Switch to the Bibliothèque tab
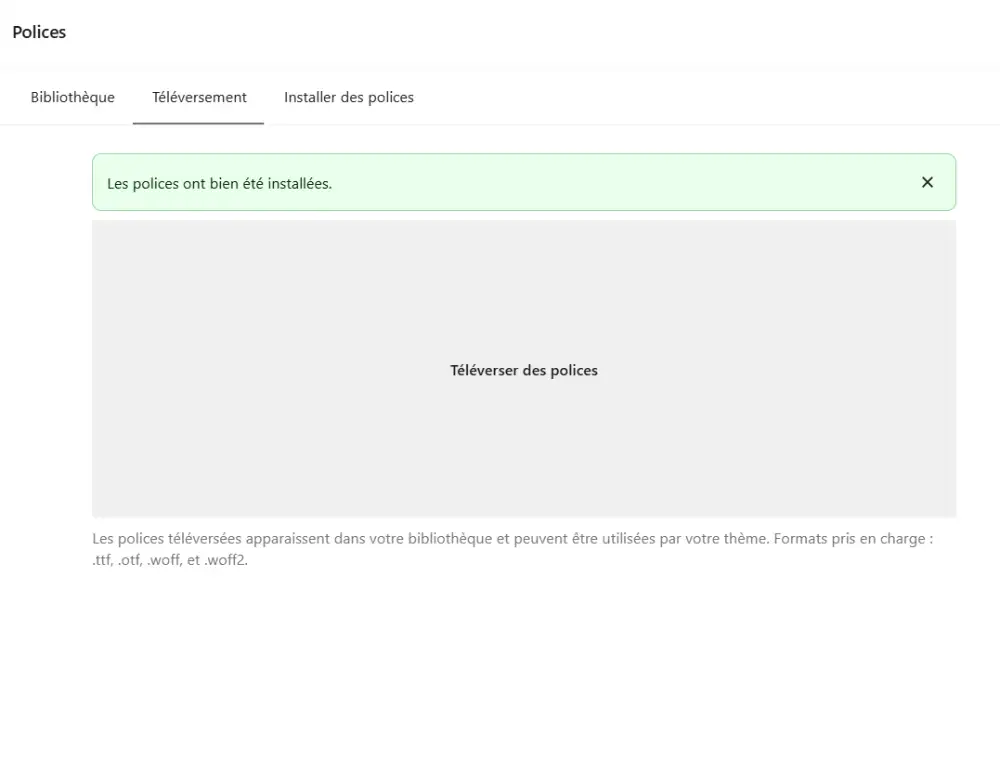Viewport: 1000px width, 773px height. (x=73, y=98)
